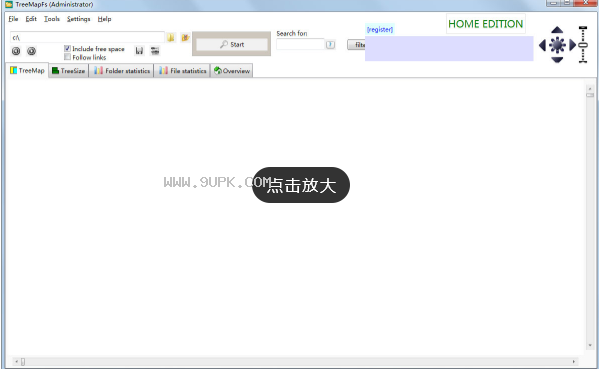Click the pan right arrow in navigation control
Image resolution: width=599 pixels, height=369 pixels.
(x=572, y=45)
